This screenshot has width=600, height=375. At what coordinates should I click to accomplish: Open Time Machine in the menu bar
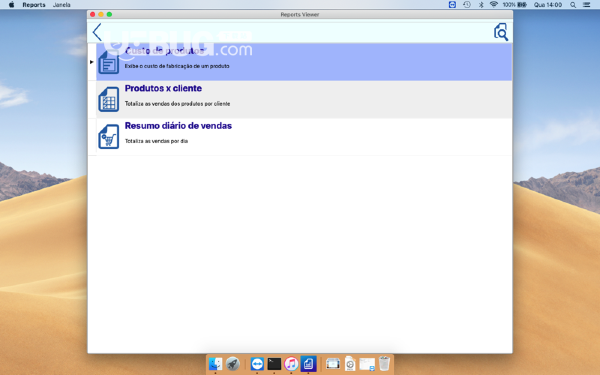click(x=467, y=5)
